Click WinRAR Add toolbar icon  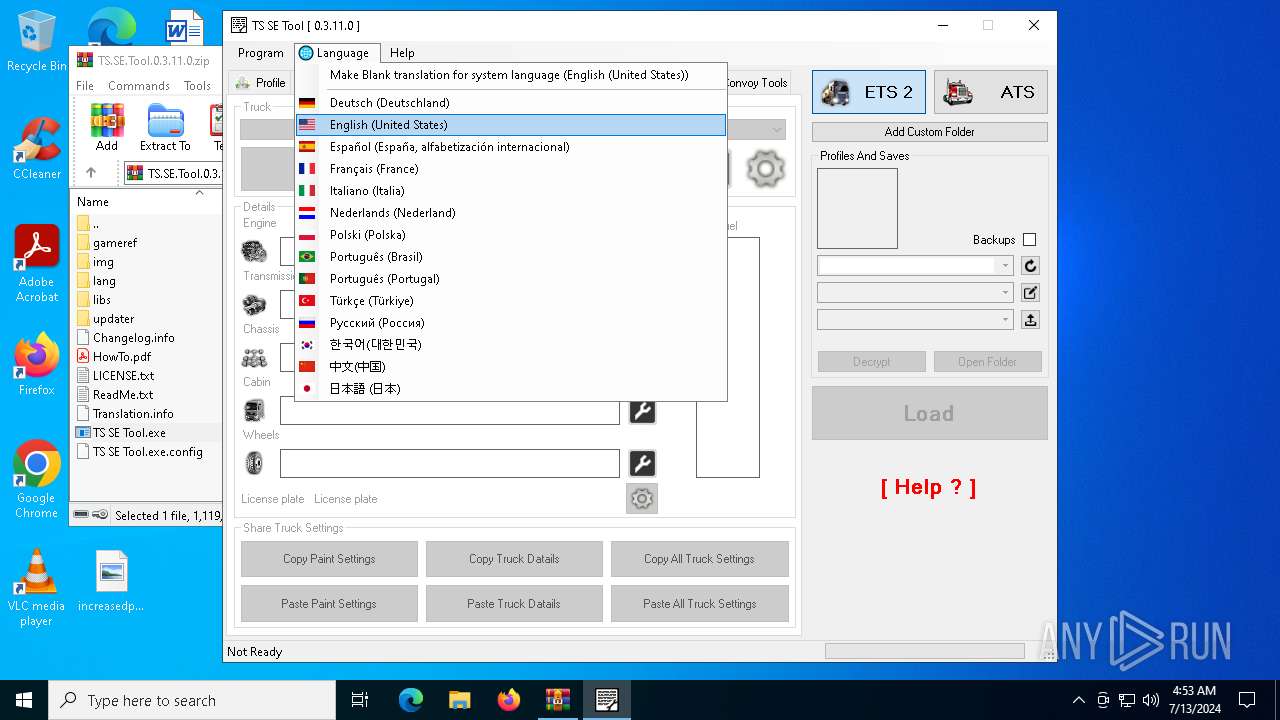107,128
